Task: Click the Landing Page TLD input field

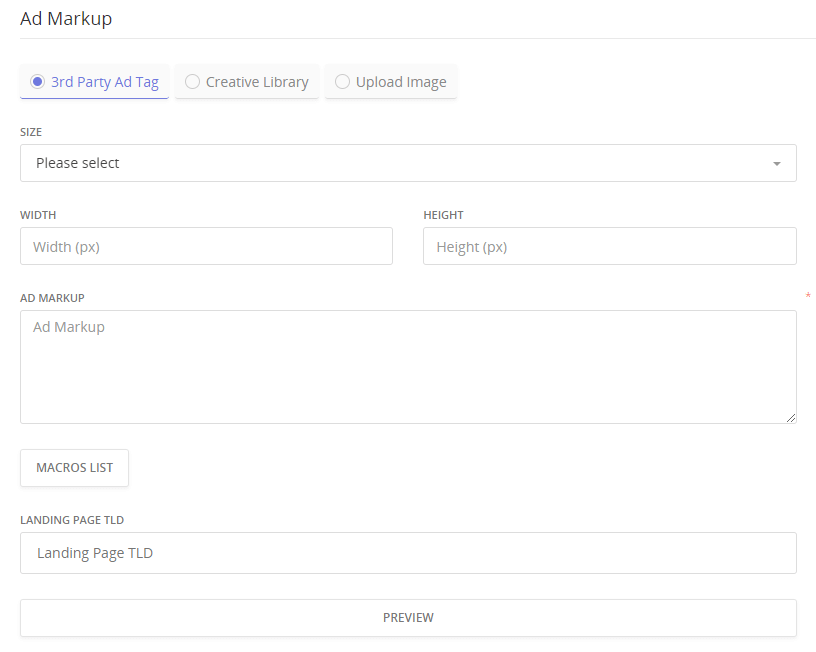Action: tap(408, 553)
